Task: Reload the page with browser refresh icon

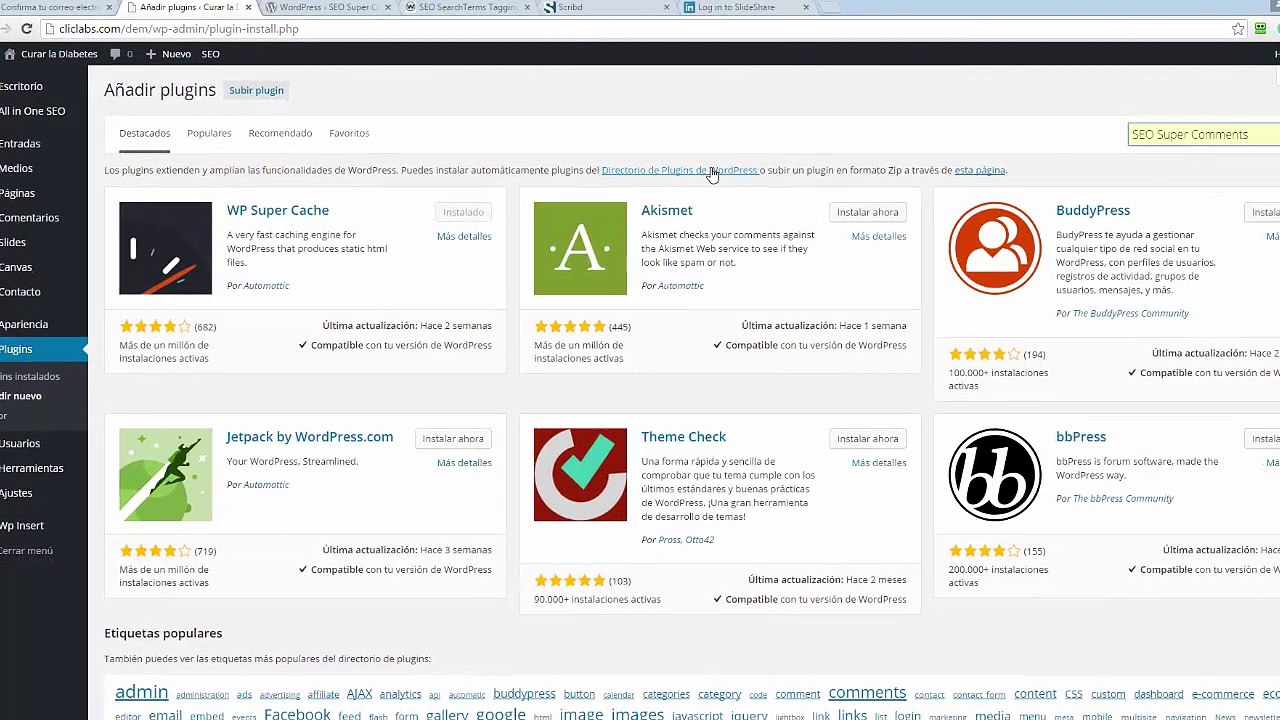Action: click(x=26, y=29)
